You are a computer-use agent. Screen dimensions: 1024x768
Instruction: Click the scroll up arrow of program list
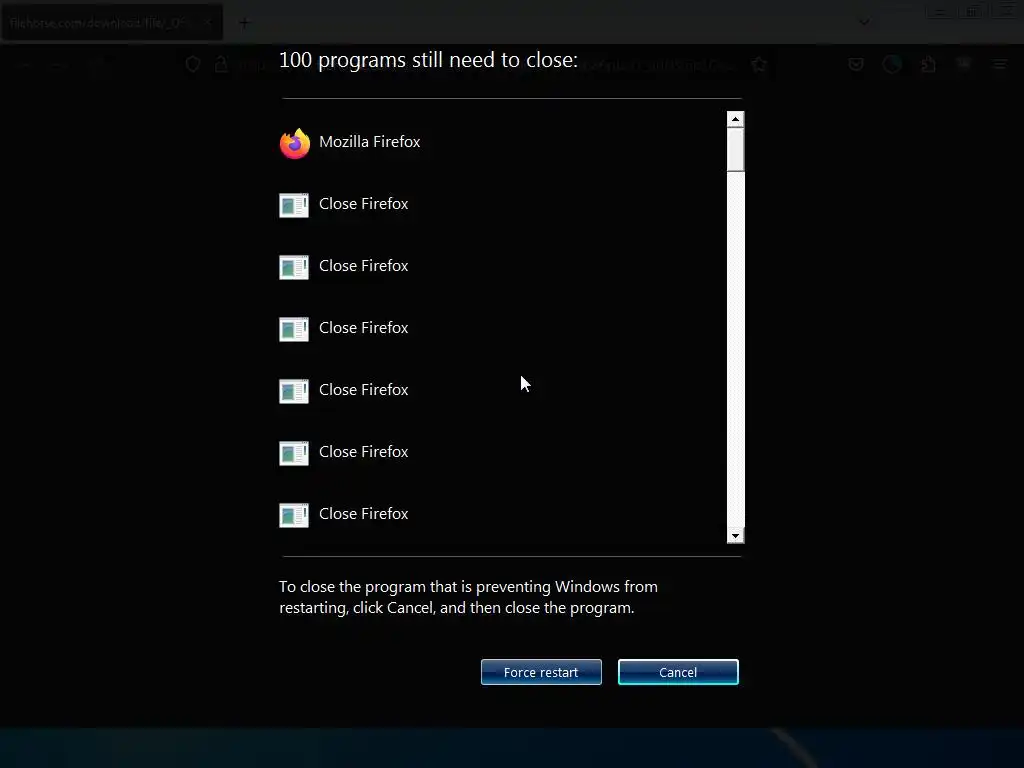(x=735, y=119)
